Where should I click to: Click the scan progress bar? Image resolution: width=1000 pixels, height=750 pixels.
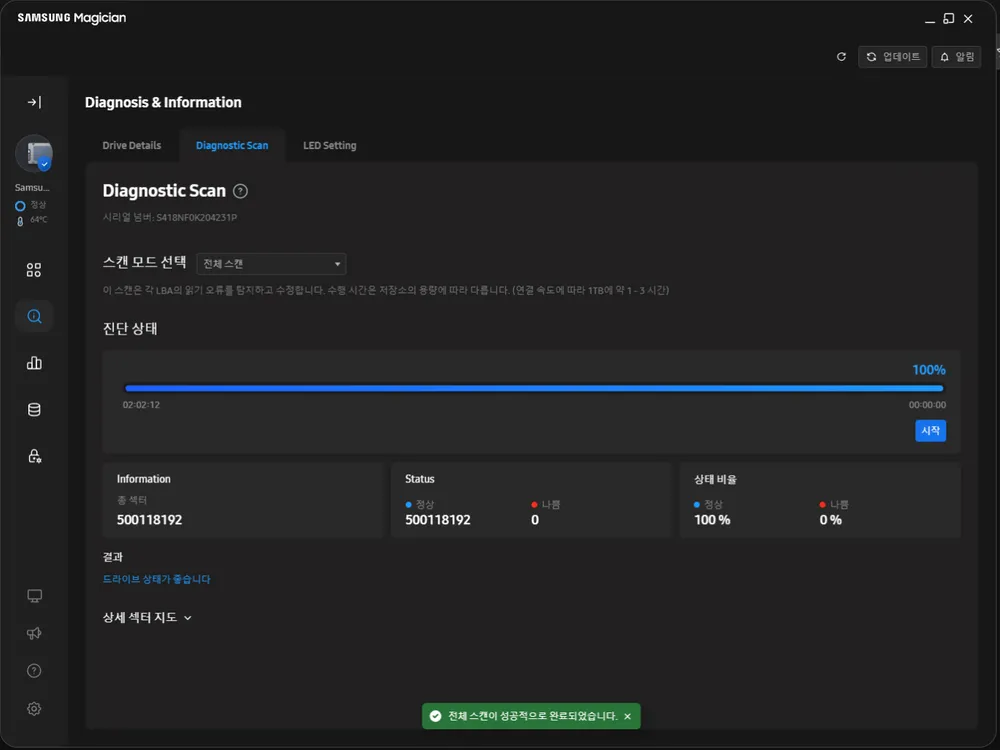[534, 388]
